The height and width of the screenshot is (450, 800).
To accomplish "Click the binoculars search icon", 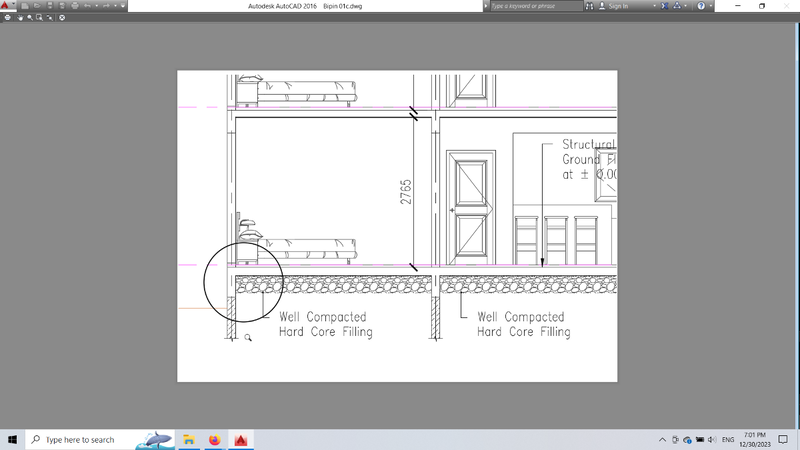I will [x=589, y=6].
